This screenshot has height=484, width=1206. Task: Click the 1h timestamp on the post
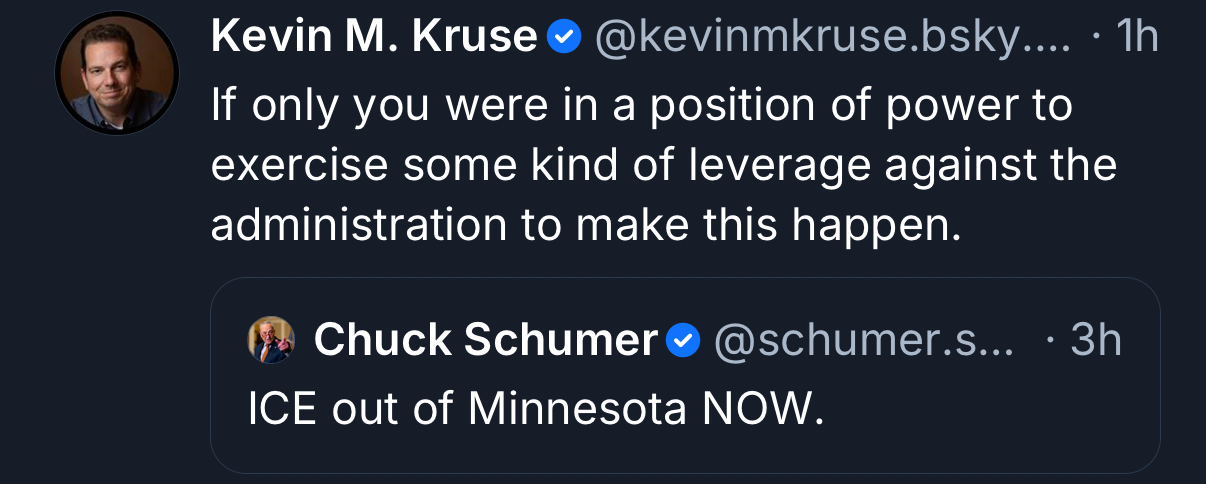coord(1137,38)
